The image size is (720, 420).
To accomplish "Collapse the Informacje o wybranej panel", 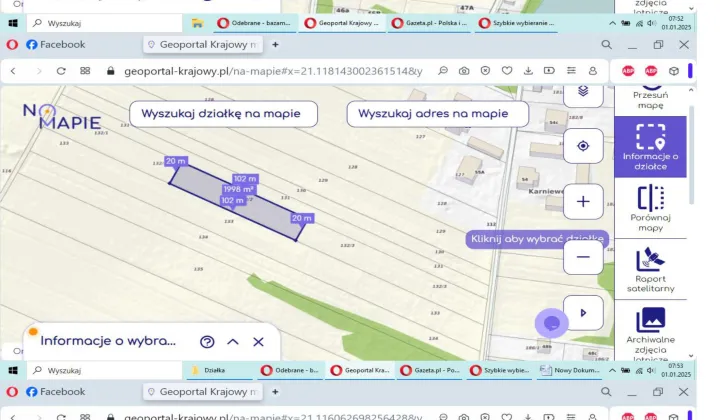I will (233, 341).
